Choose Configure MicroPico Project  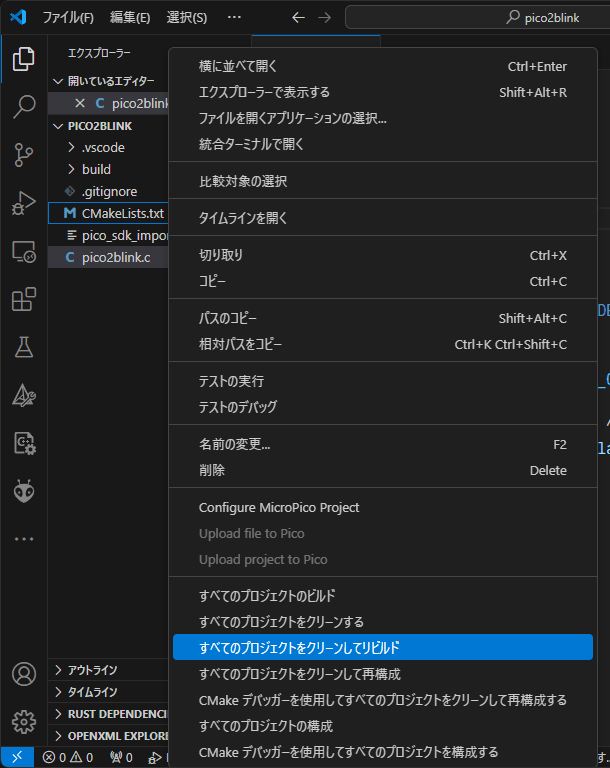383,507
